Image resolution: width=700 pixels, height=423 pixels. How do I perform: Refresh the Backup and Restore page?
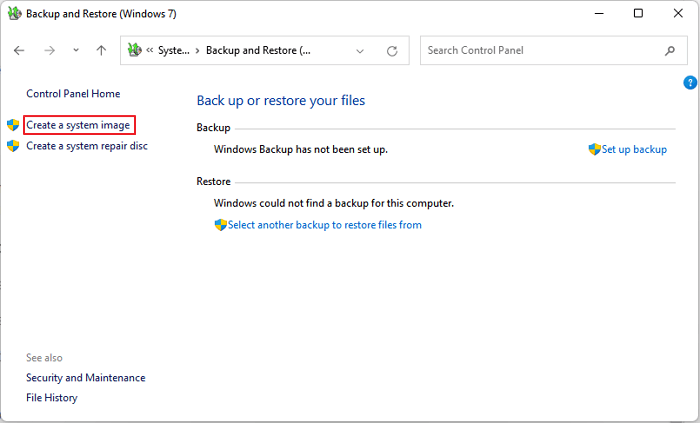[391, 51]
